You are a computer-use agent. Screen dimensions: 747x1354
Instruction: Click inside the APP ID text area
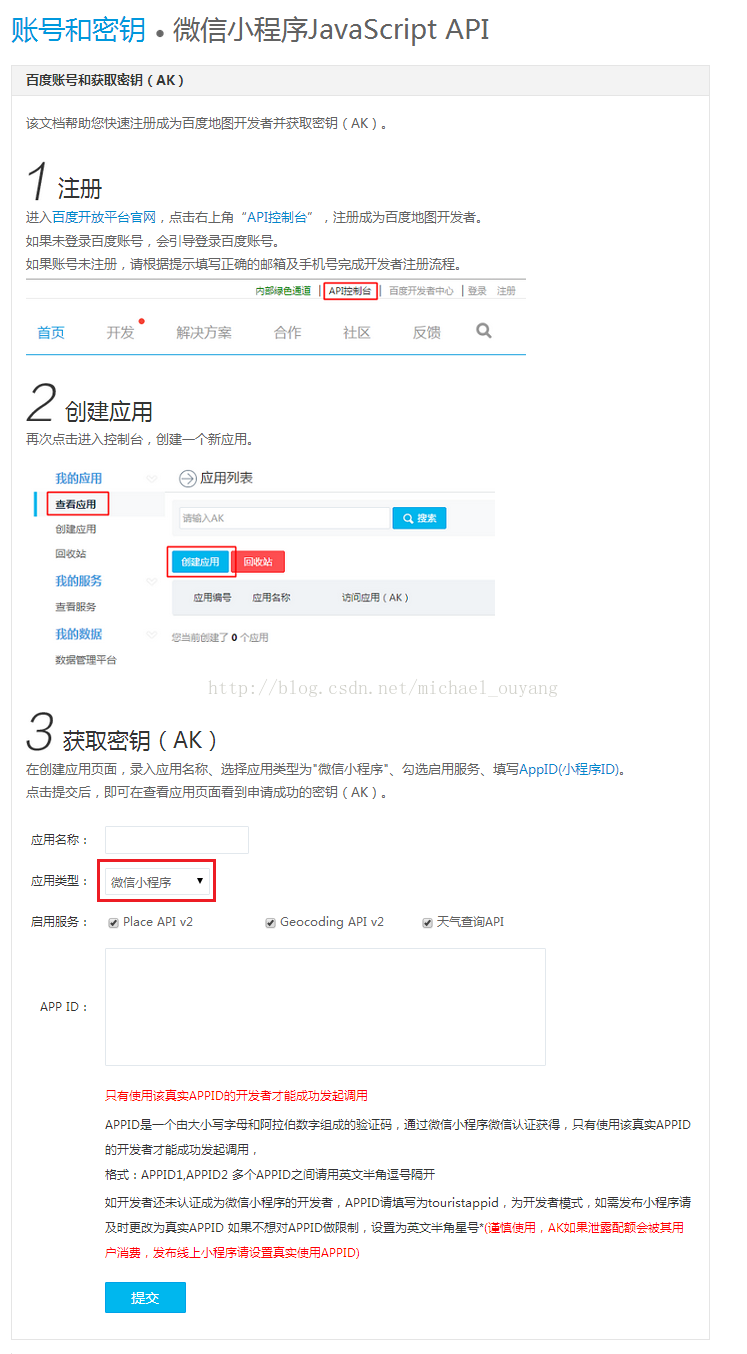pyautogui.click(x=325, y=1007)
